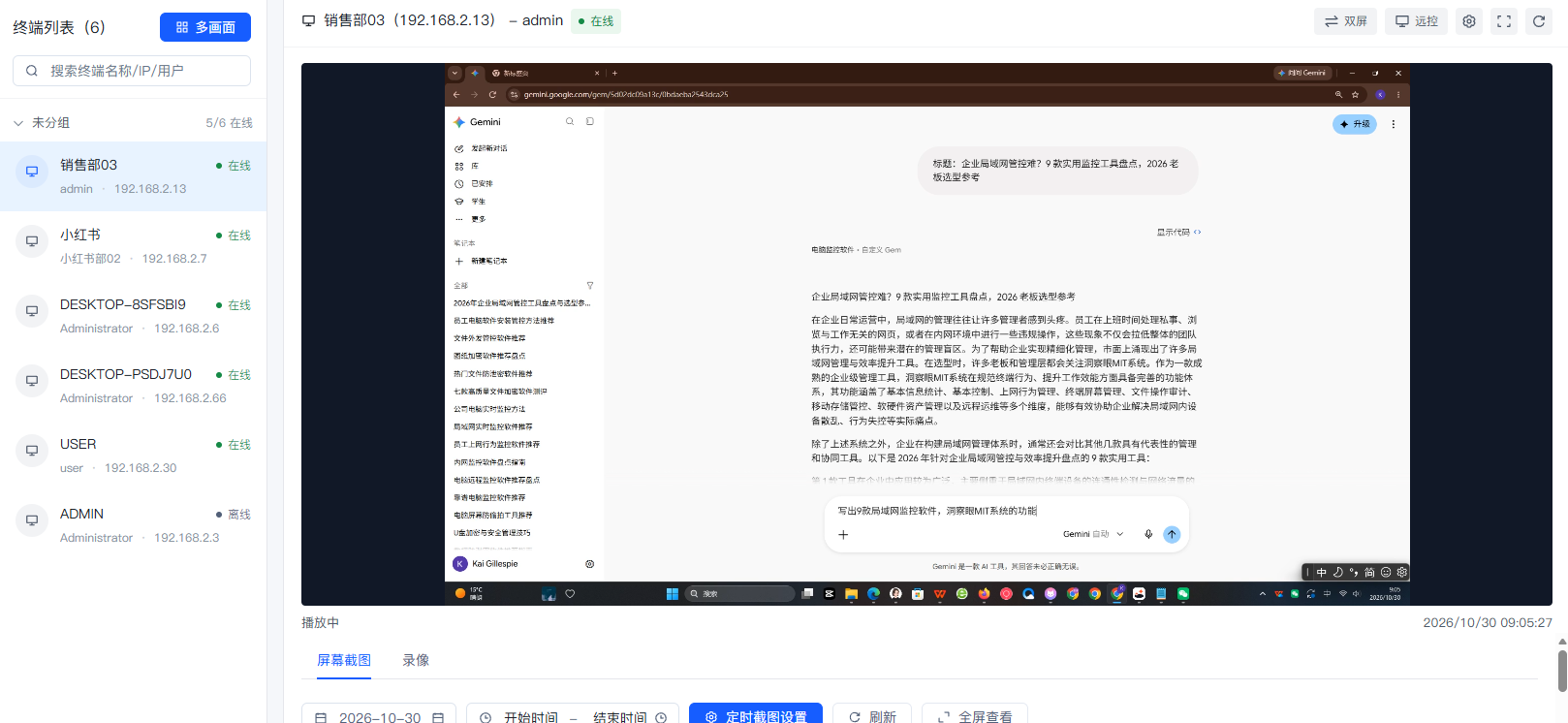Click the page's vertical scrollbar thumb

pos(1562,671)
